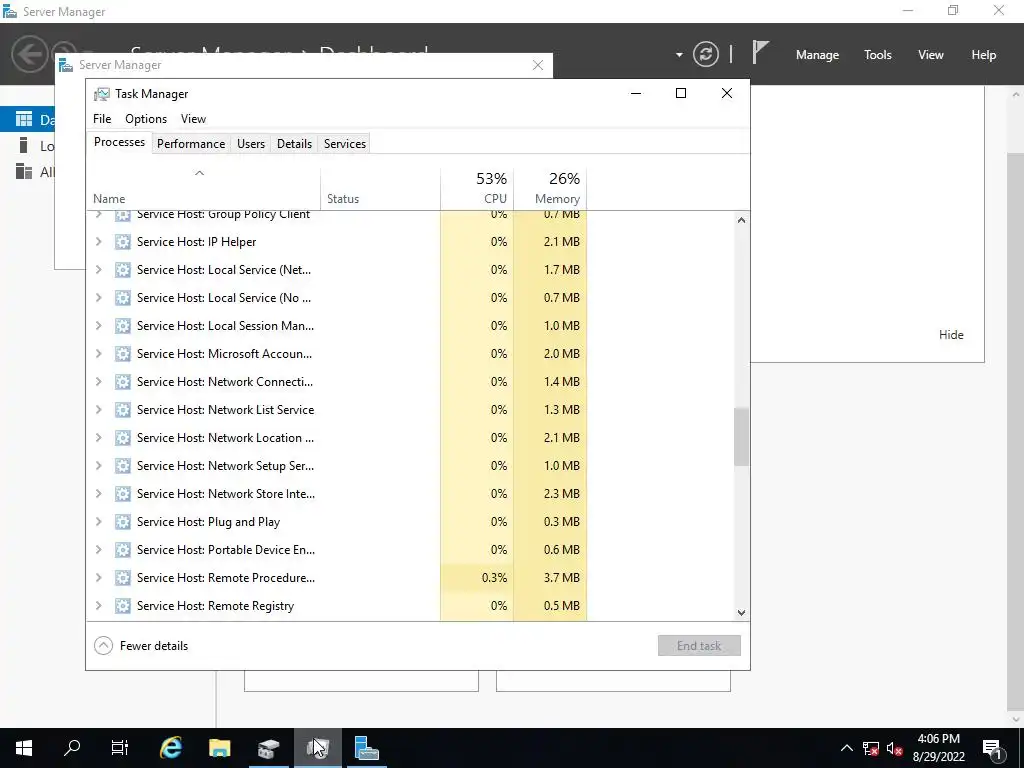Open File Explorer from the taskbar
The height and width of the screenshot is (768, 1024).
click(x=220, y=748)
